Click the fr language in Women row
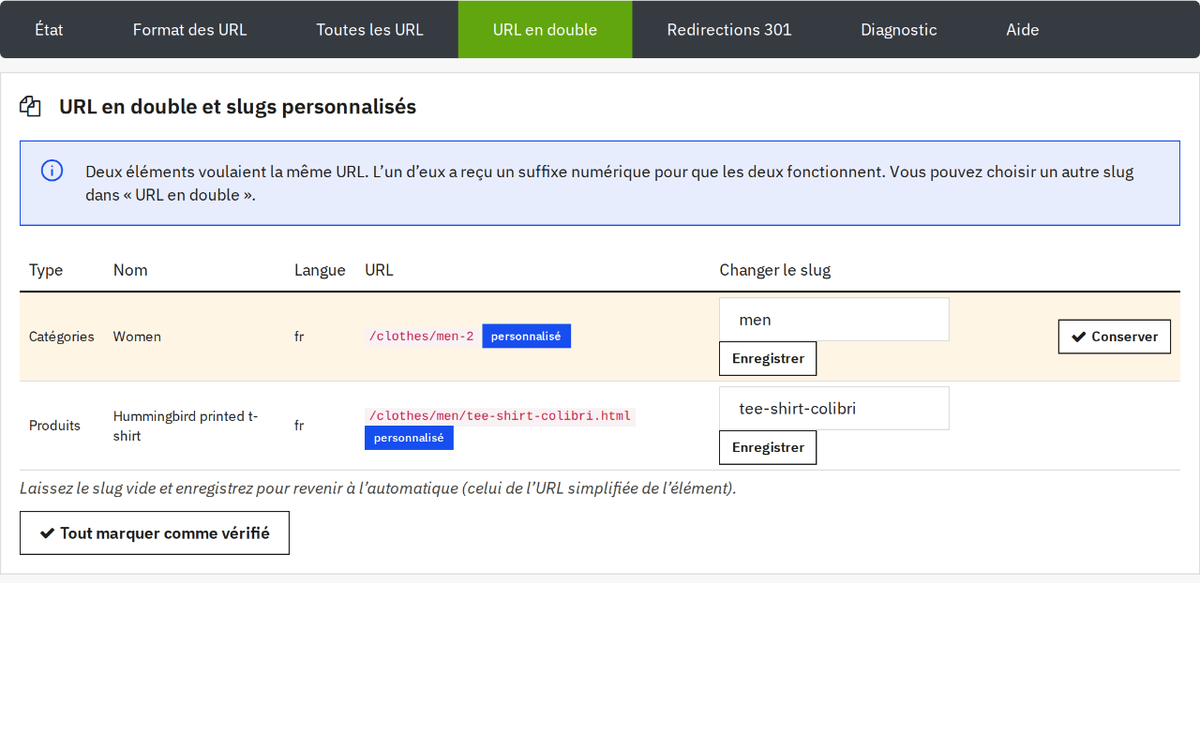1200x750 pixels. 299,337
